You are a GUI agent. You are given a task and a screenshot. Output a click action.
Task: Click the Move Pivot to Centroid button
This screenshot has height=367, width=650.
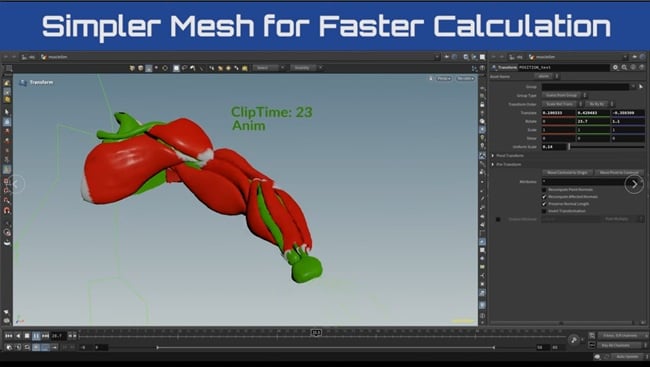619,173
